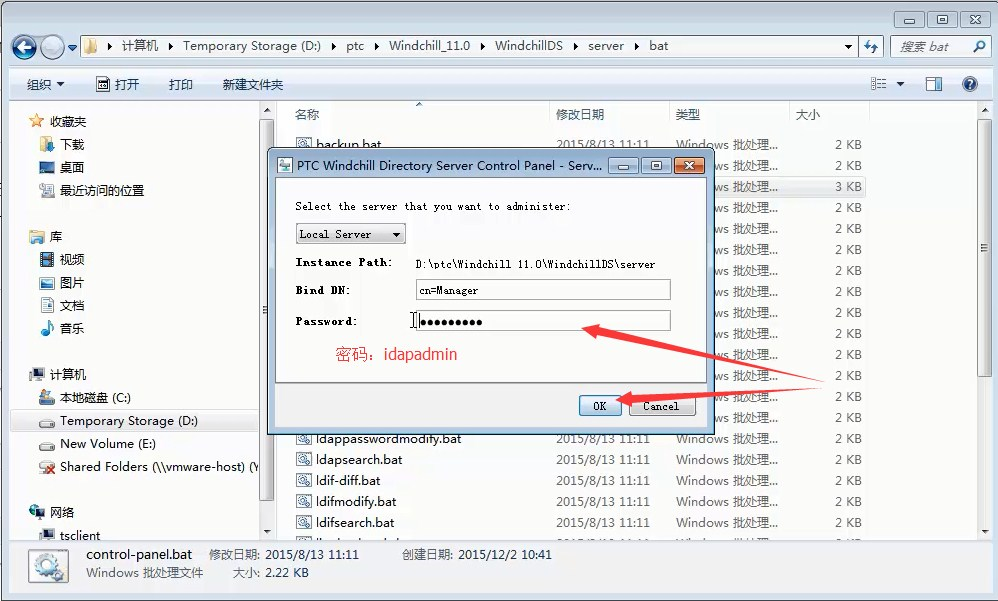
Task: Click the refresh button beside address bar
Action: pyautogui.click(x=871, y=46)
